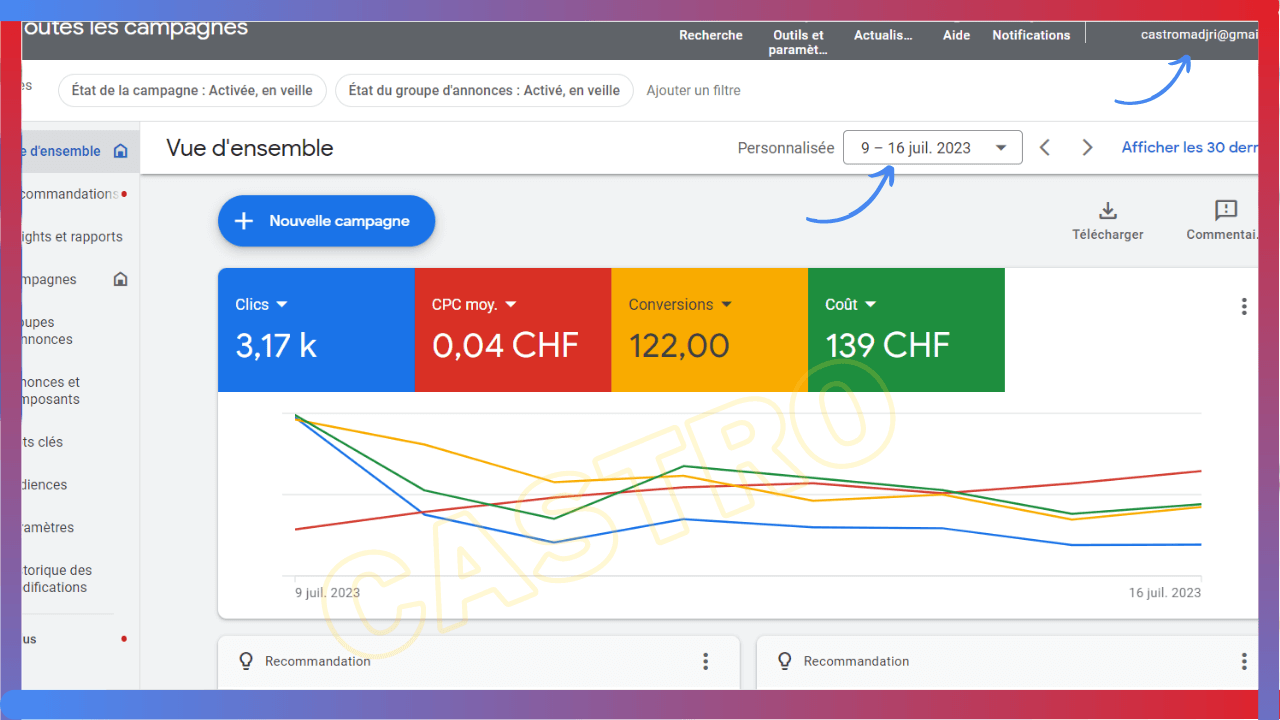This screenshot has height=720, width=1280.
Task: Expand the CPC moy. metric dropdown
Action: pyautogui.click(x=511, y=304)
